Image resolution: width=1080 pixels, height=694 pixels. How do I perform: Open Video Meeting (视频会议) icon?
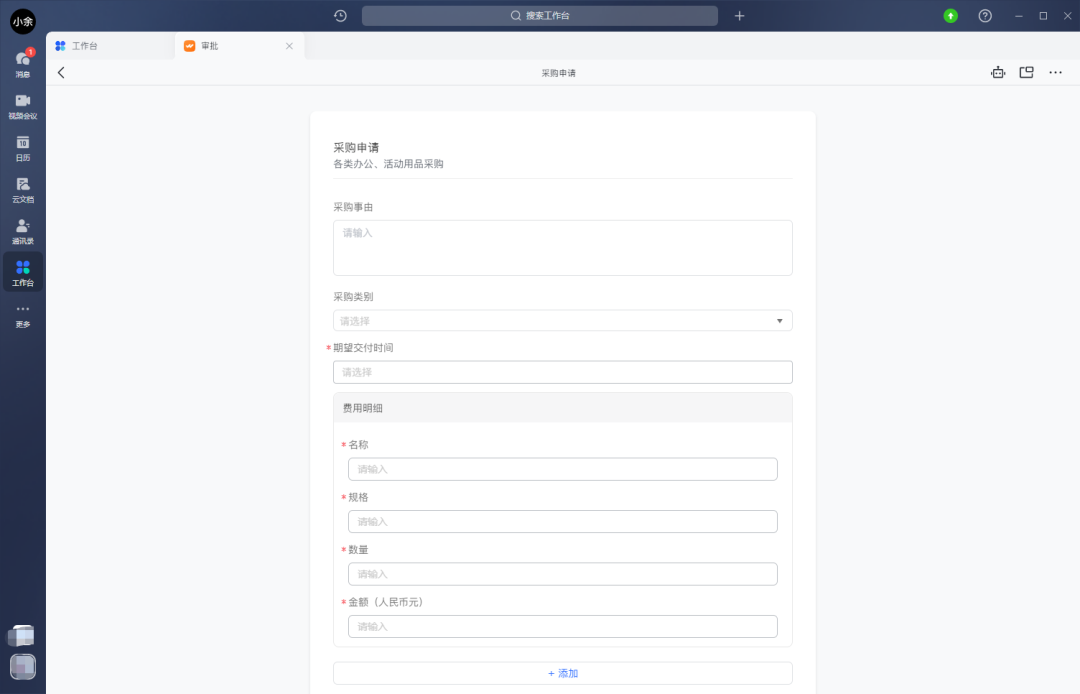pyautogui.click(x=22, y=105)
